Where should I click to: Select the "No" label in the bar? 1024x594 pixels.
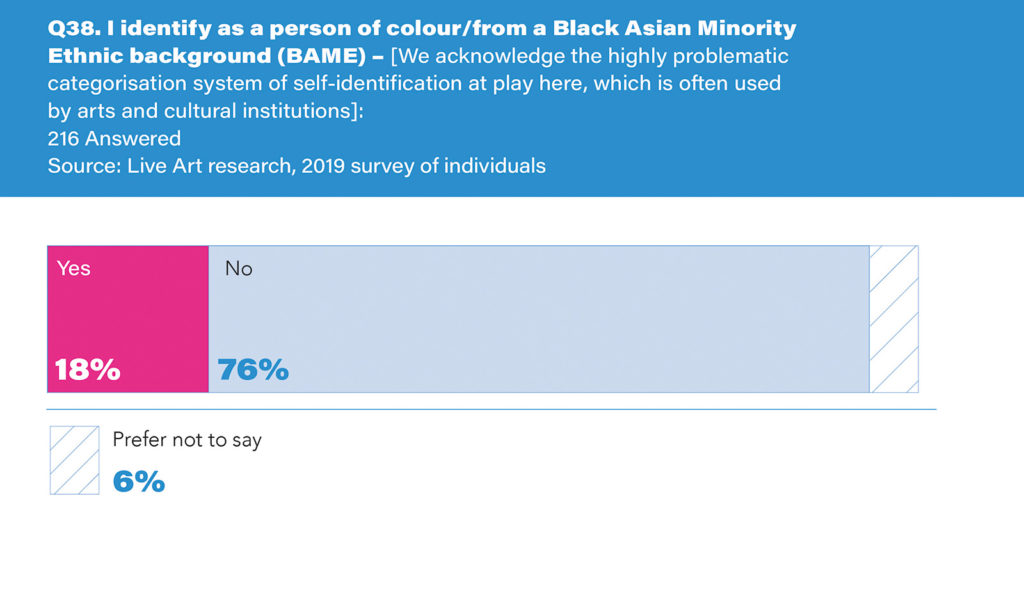tap(238, 268)
